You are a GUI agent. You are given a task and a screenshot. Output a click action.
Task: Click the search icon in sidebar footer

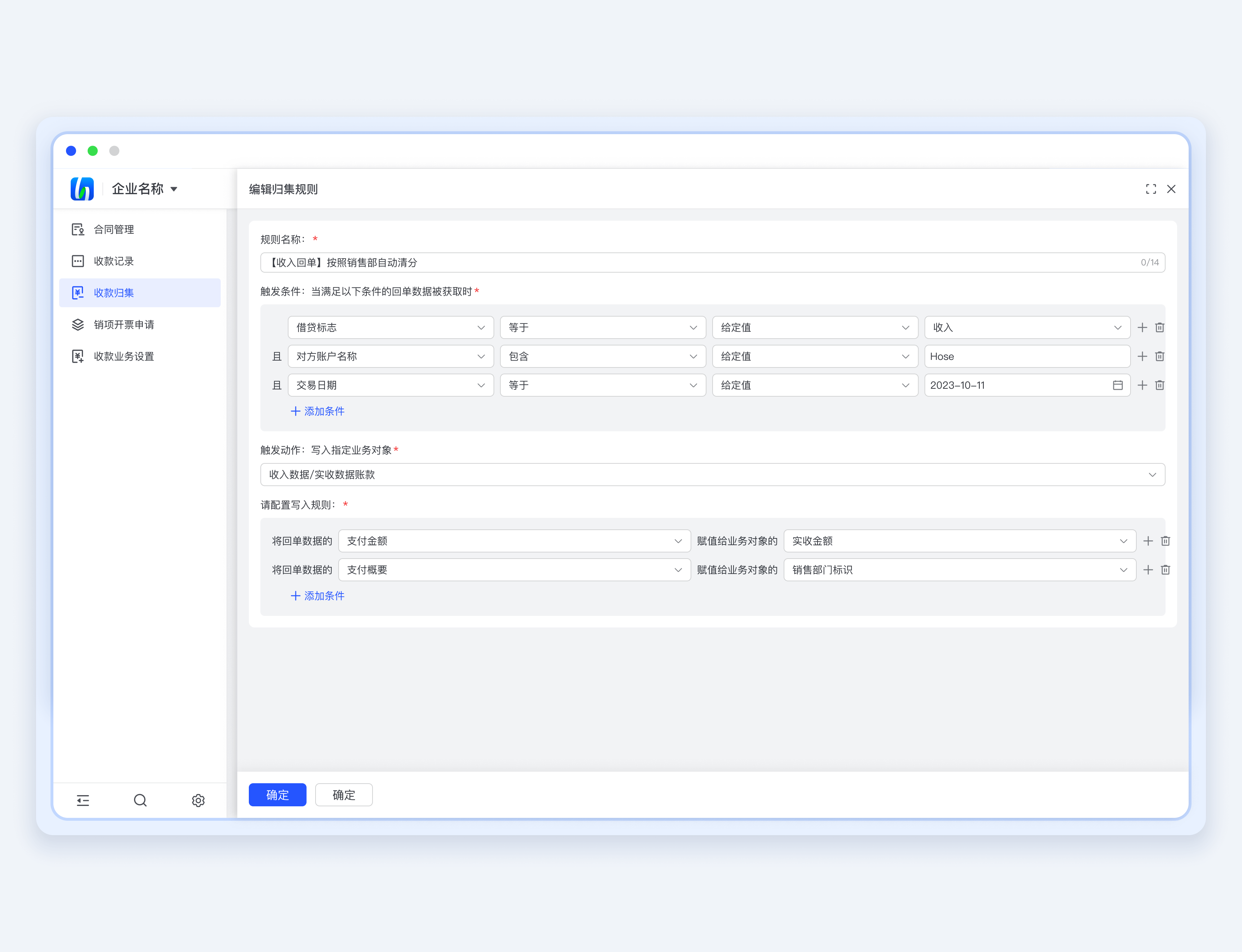coord(140,800)
